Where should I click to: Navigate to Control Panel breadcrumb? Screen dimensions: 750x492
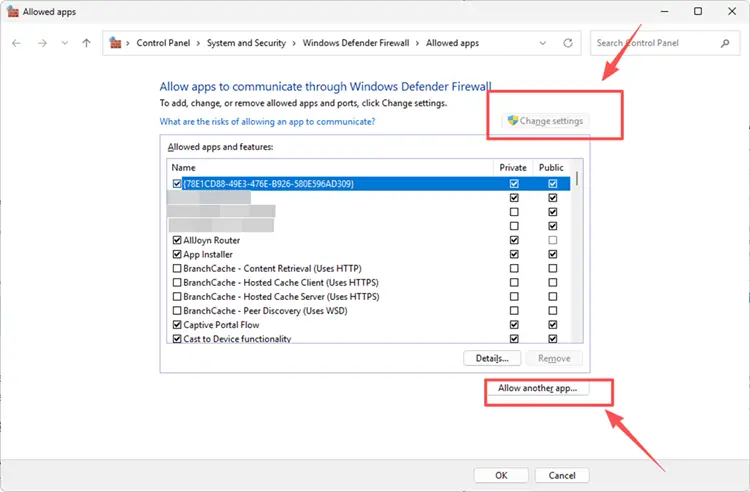(163, 43)
